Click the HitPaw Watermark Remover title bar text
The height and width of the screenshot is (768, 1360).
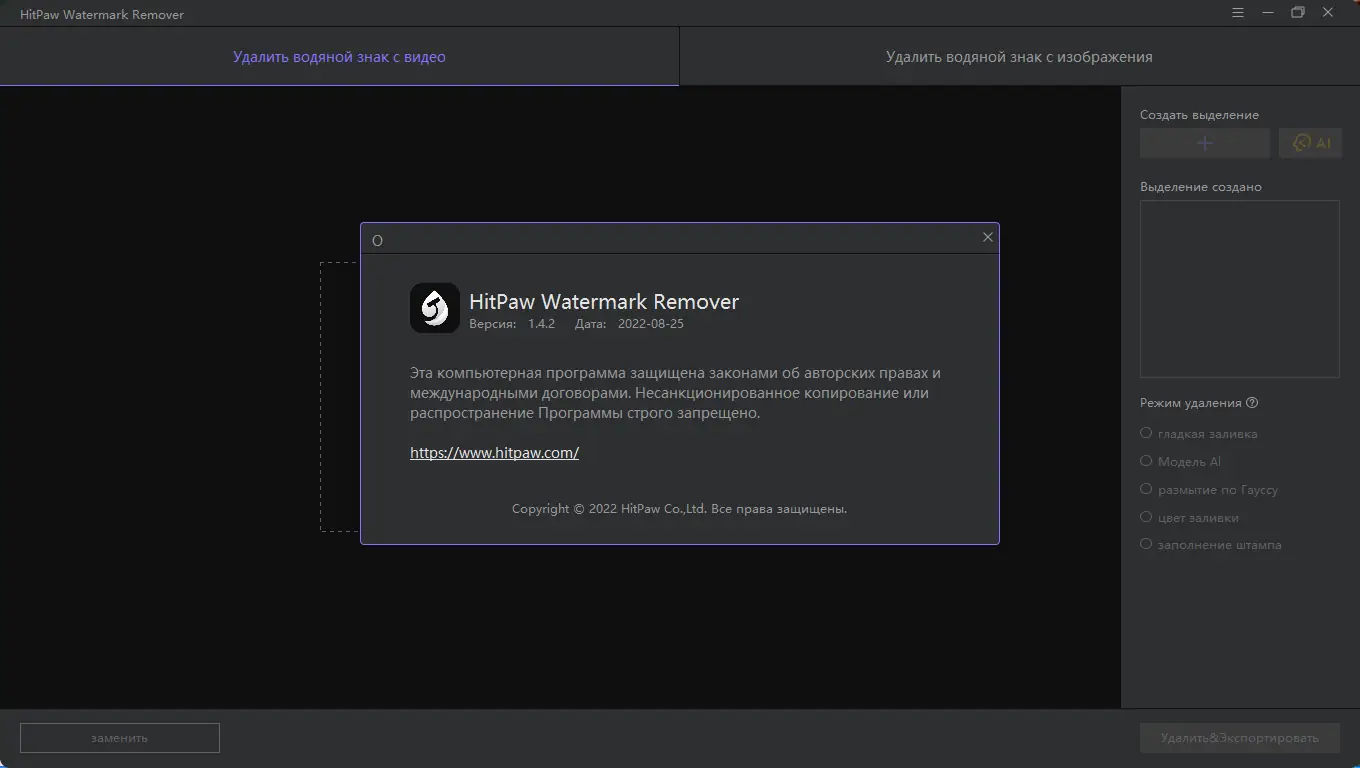click(102, 15)
